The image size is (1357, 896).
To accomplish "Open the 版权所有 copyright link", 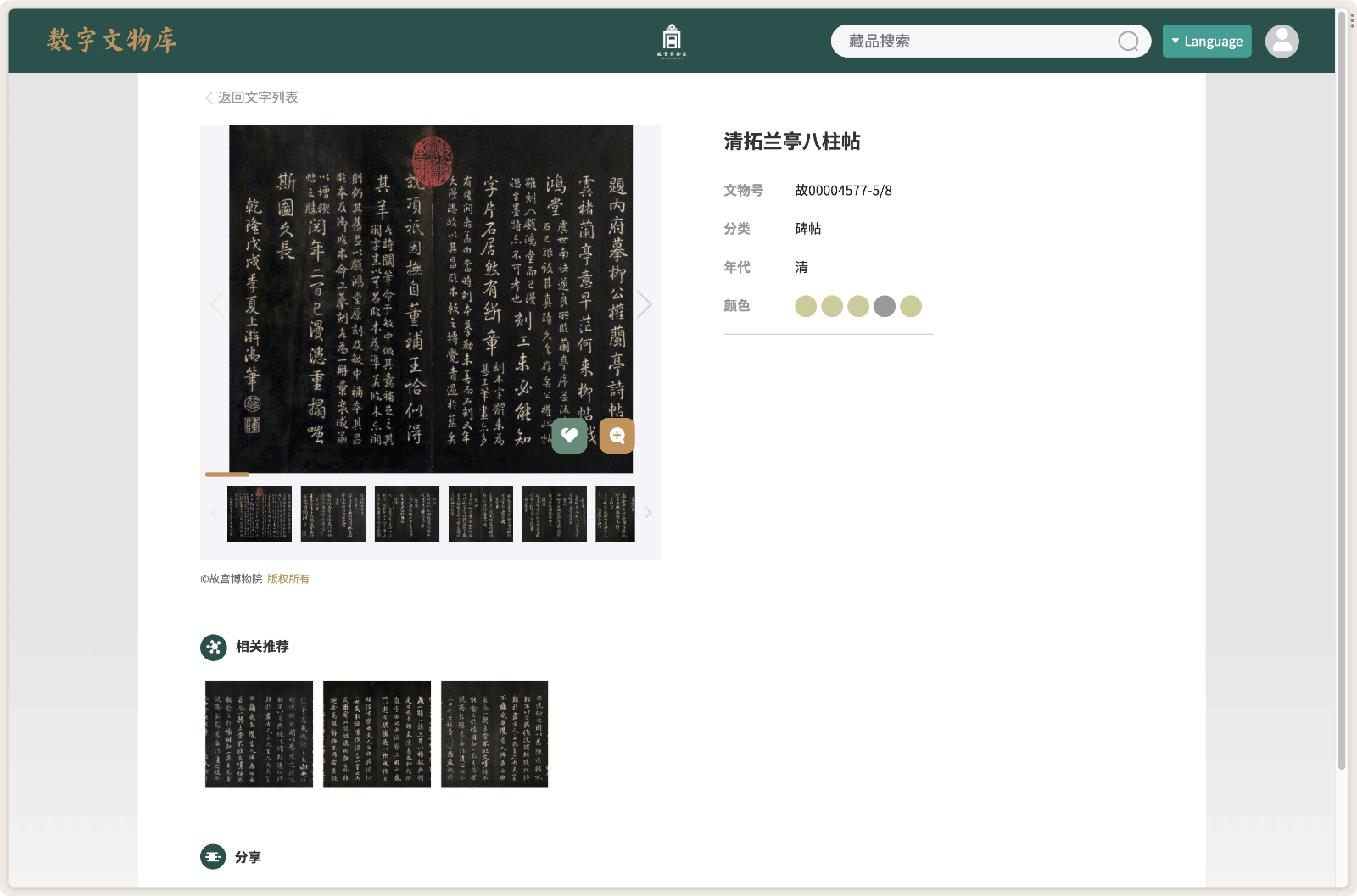I will coord(288,579).
